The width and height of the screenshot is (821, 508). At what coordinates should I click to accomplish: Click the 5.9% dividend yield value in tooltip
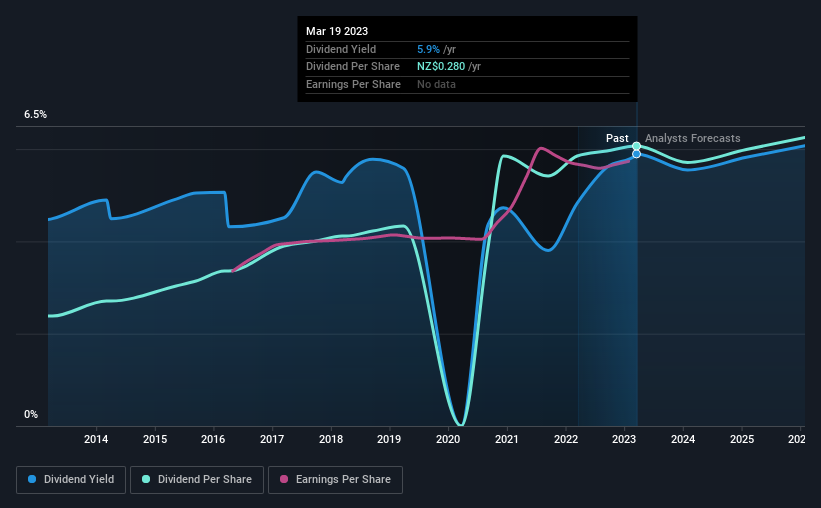428,49
